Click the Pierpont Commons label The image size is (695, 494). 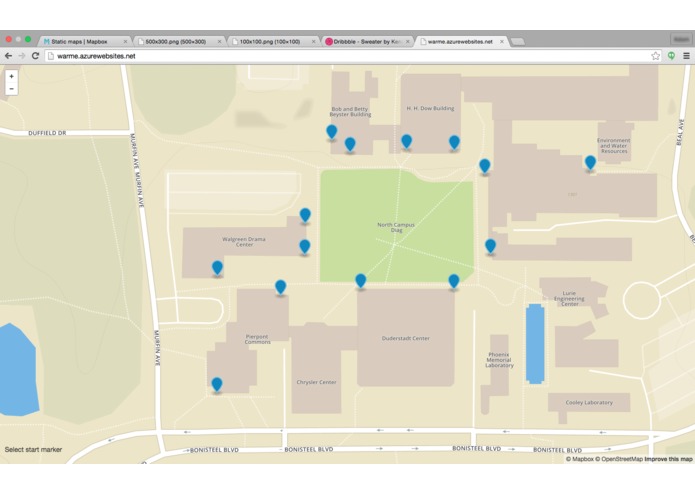tap(257, 339)
